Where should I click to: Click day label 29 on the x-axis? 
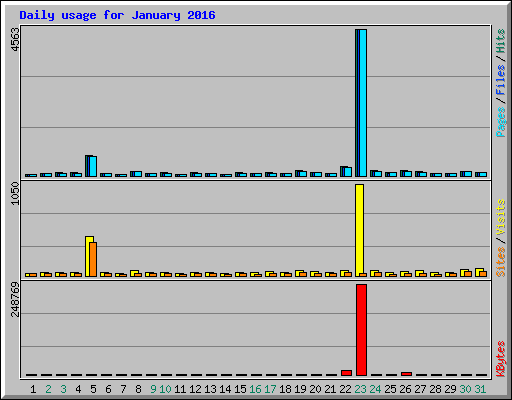click(450, 389)
